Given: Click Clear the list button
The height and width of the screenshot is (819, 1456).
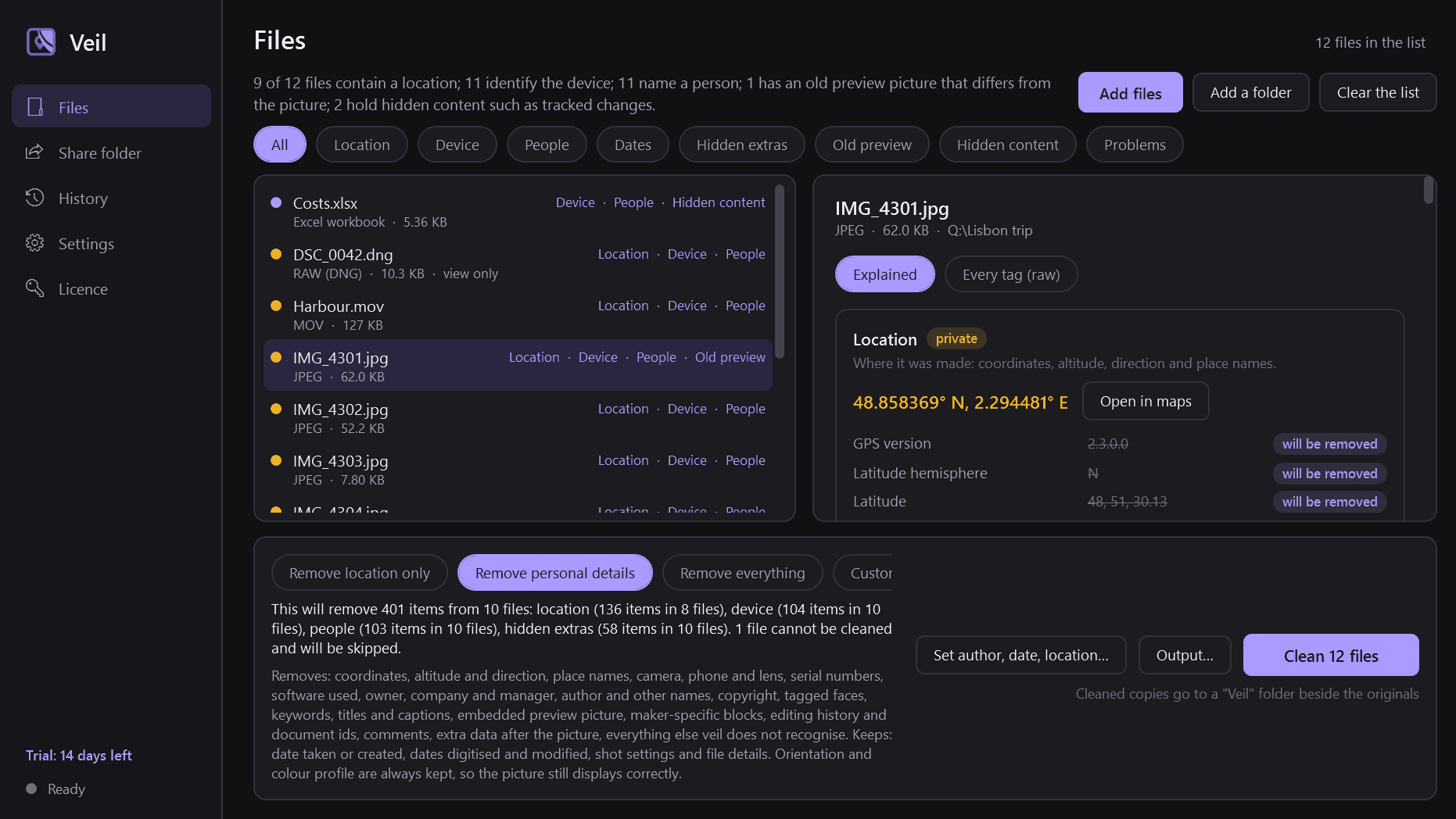Looking at the screenshot, I should (x=1378, y=92).
